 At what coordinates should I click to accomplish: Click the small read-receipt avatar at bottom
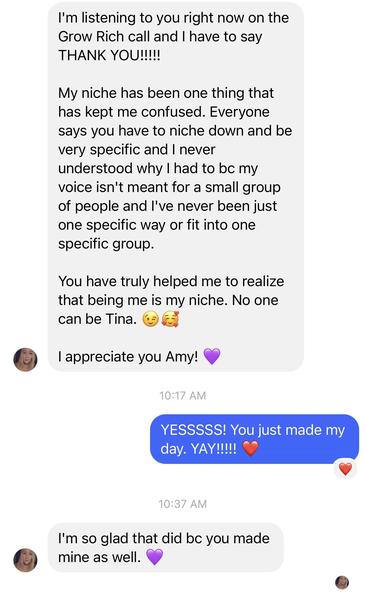click(x=342, y=582)
